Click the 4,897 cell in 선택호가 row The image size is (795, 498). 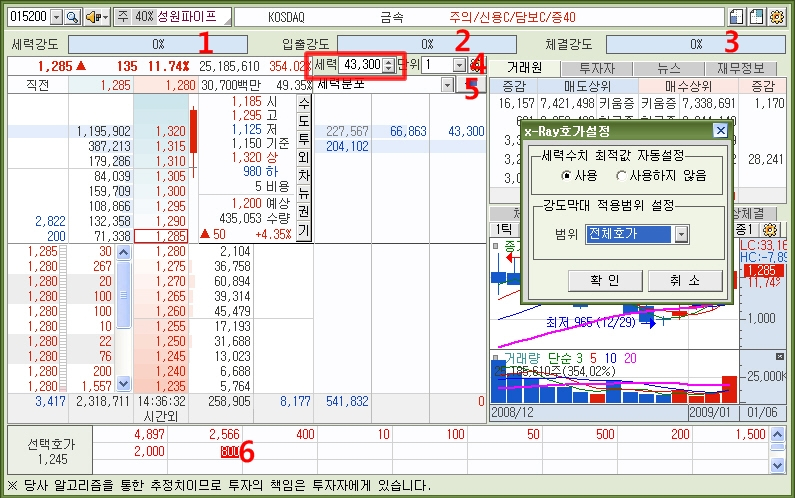[x=149, y=435]
